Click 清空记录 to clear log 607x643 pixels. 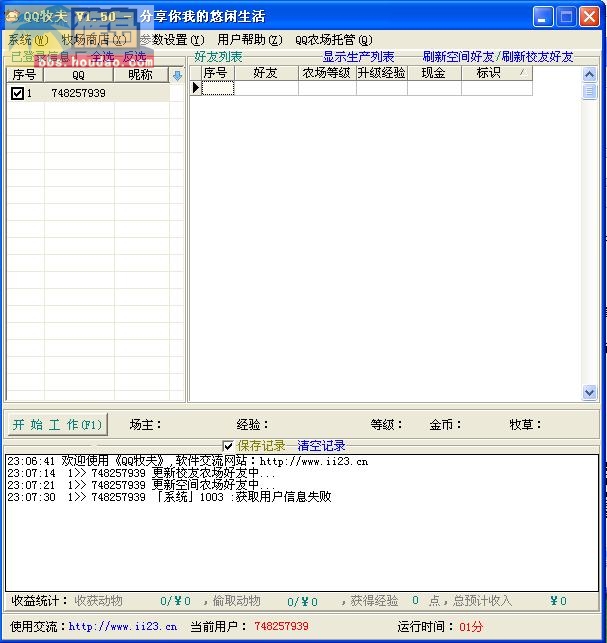[322, 446]
